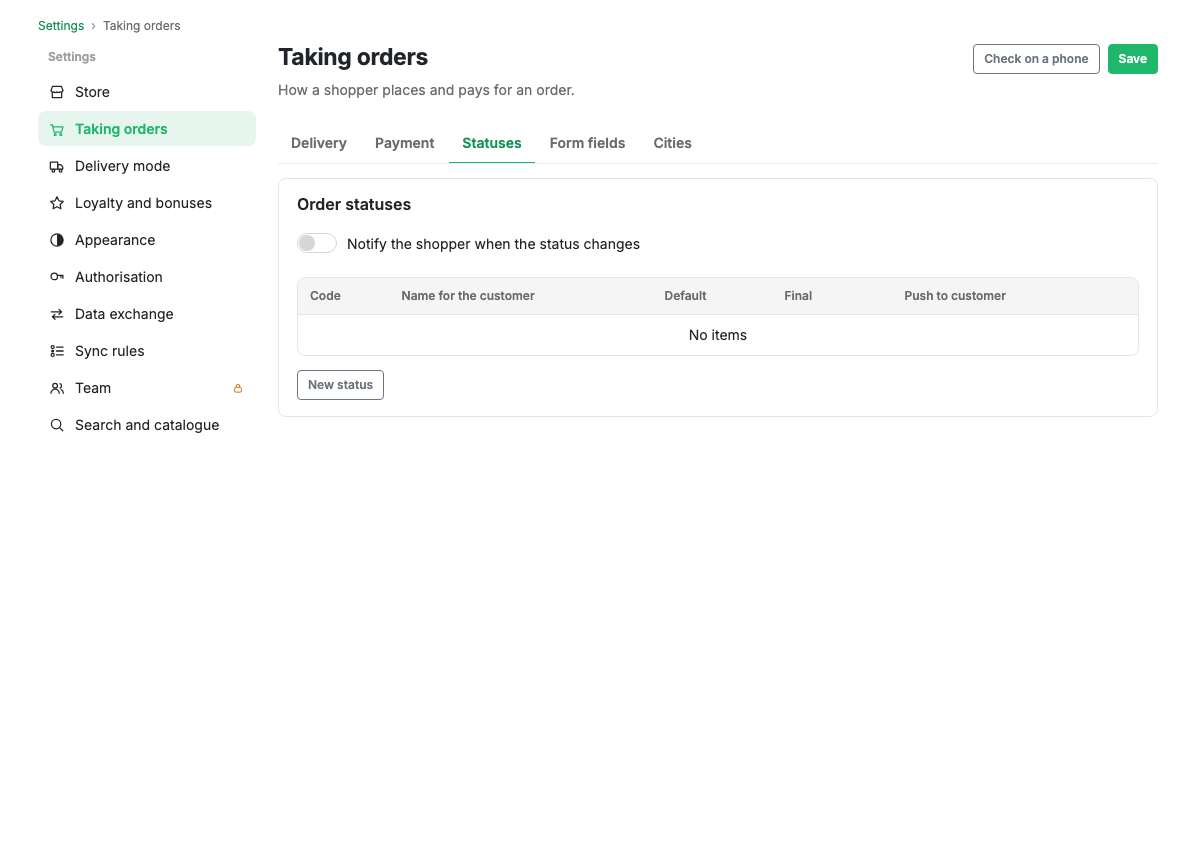Open Data exchange settings
The width and height of the screenshot is (1196, 848).
click(x=146, y=314)
